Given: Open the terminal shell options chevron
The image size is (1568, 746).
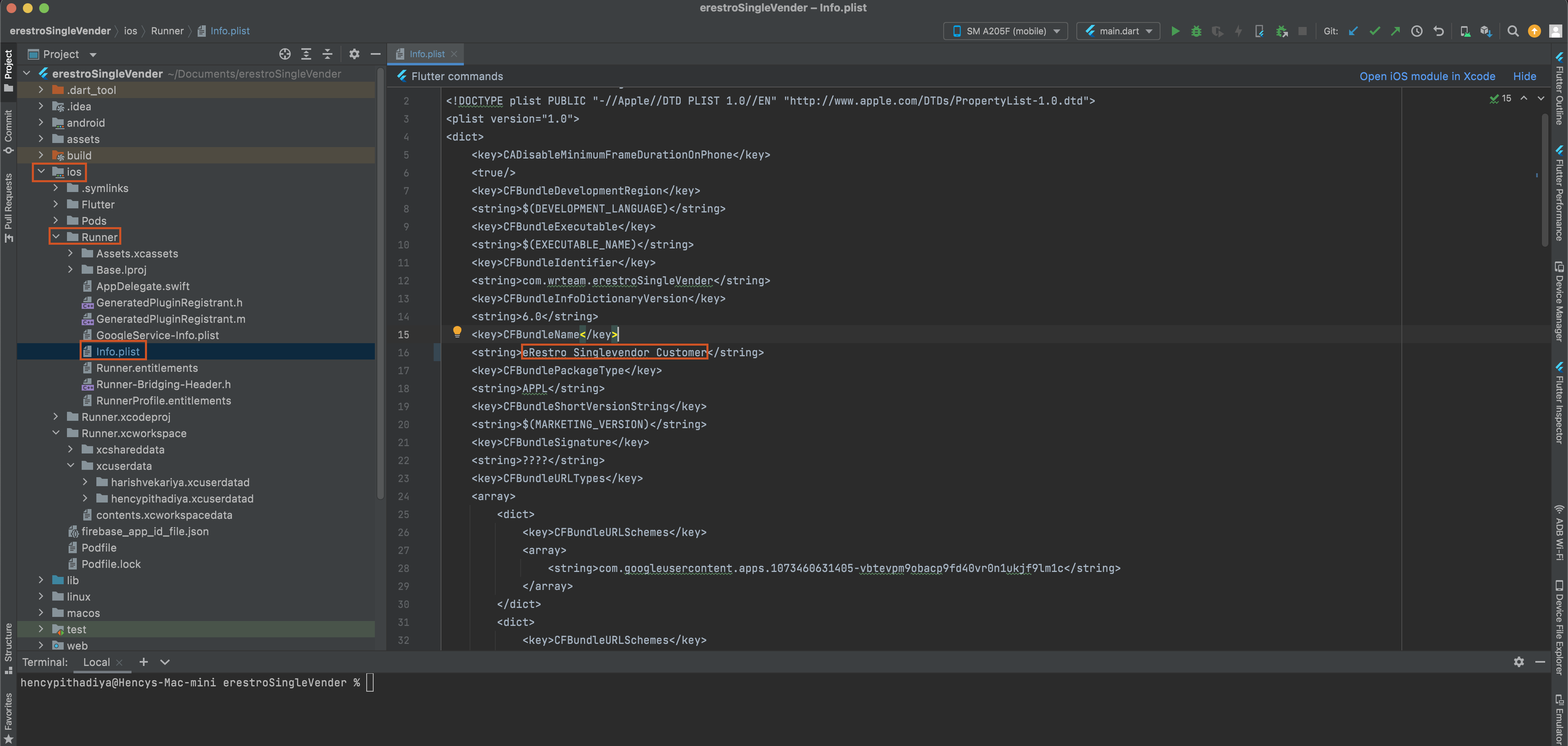Looking at the screenshot, I should click(x=164, y=662).
